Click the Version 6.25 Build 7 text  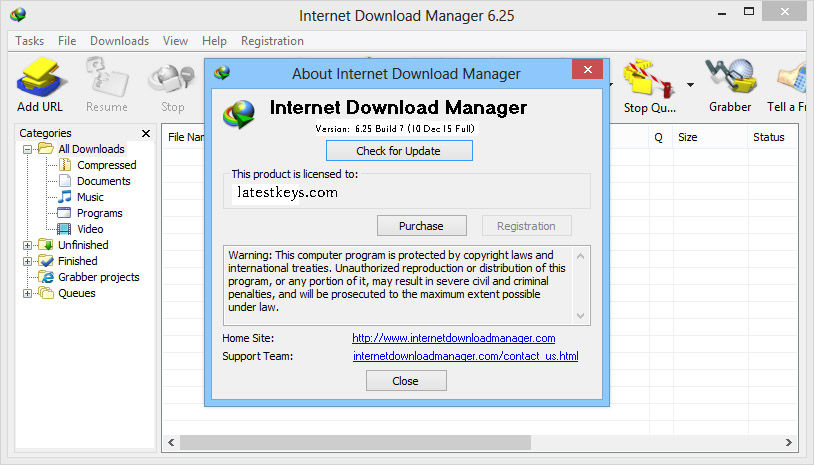click(395, 129)
